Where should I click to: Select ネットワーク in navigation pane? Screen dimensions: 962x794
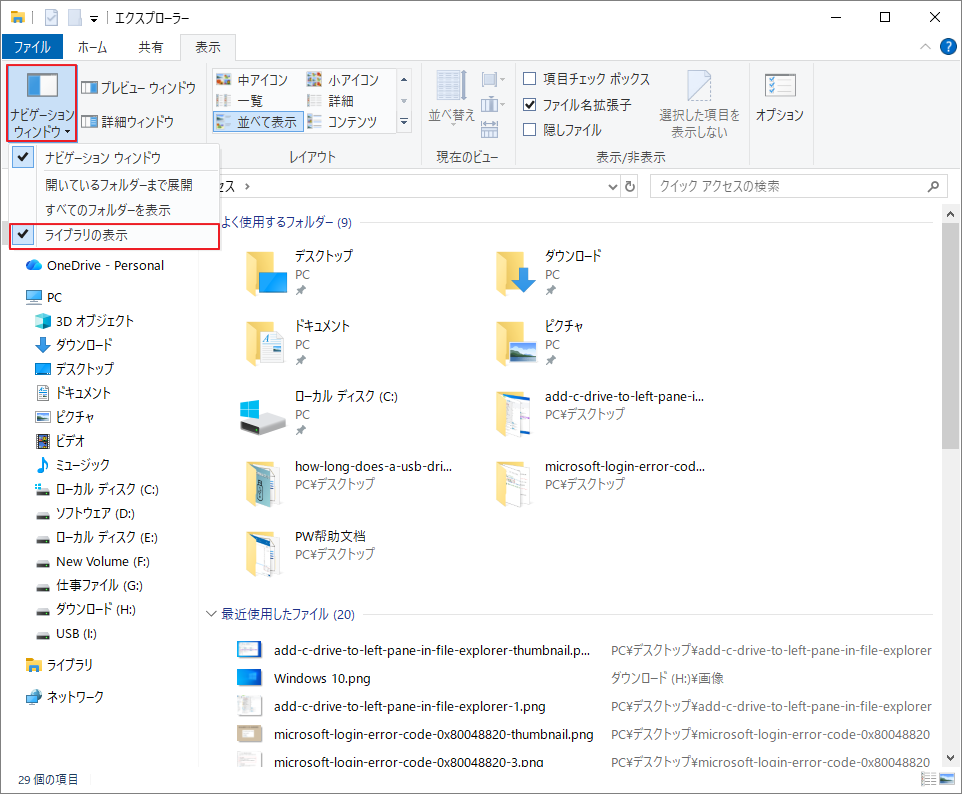tap(65, 697)
